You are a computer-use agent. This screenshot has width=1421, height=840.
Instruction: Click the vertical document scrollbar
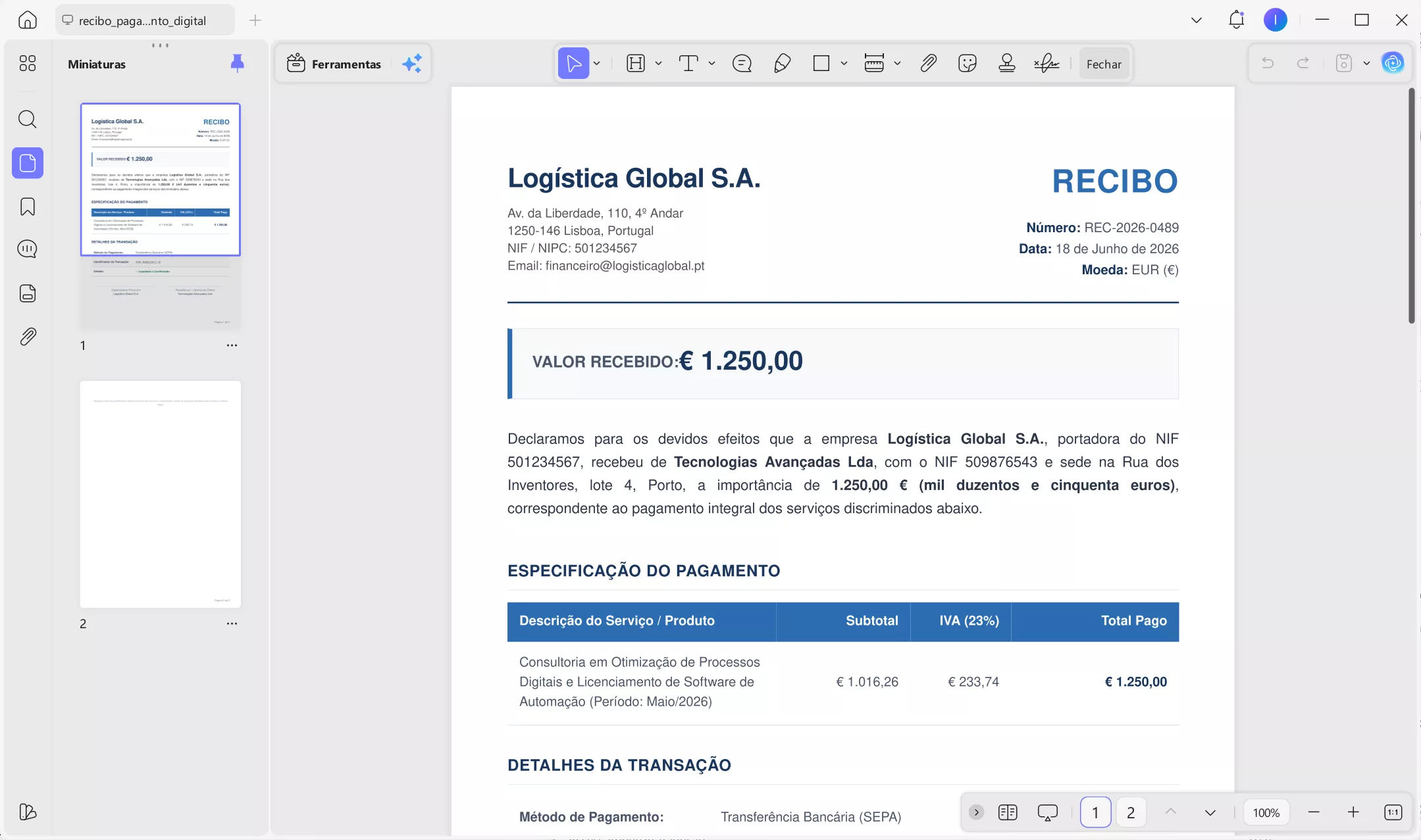click(x=1411, y=206)
